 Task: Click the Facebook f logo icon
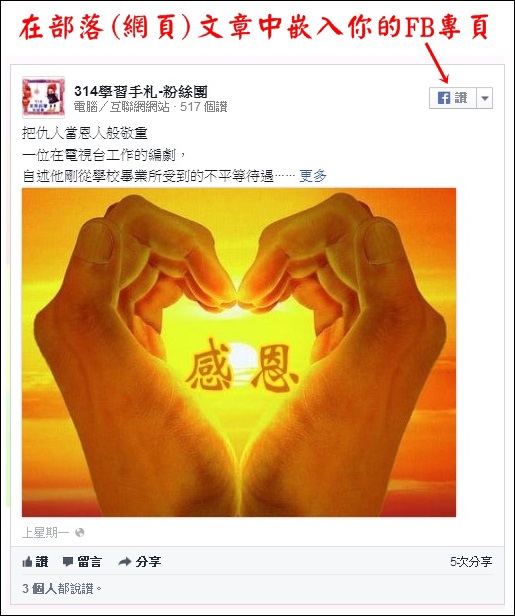444,98
